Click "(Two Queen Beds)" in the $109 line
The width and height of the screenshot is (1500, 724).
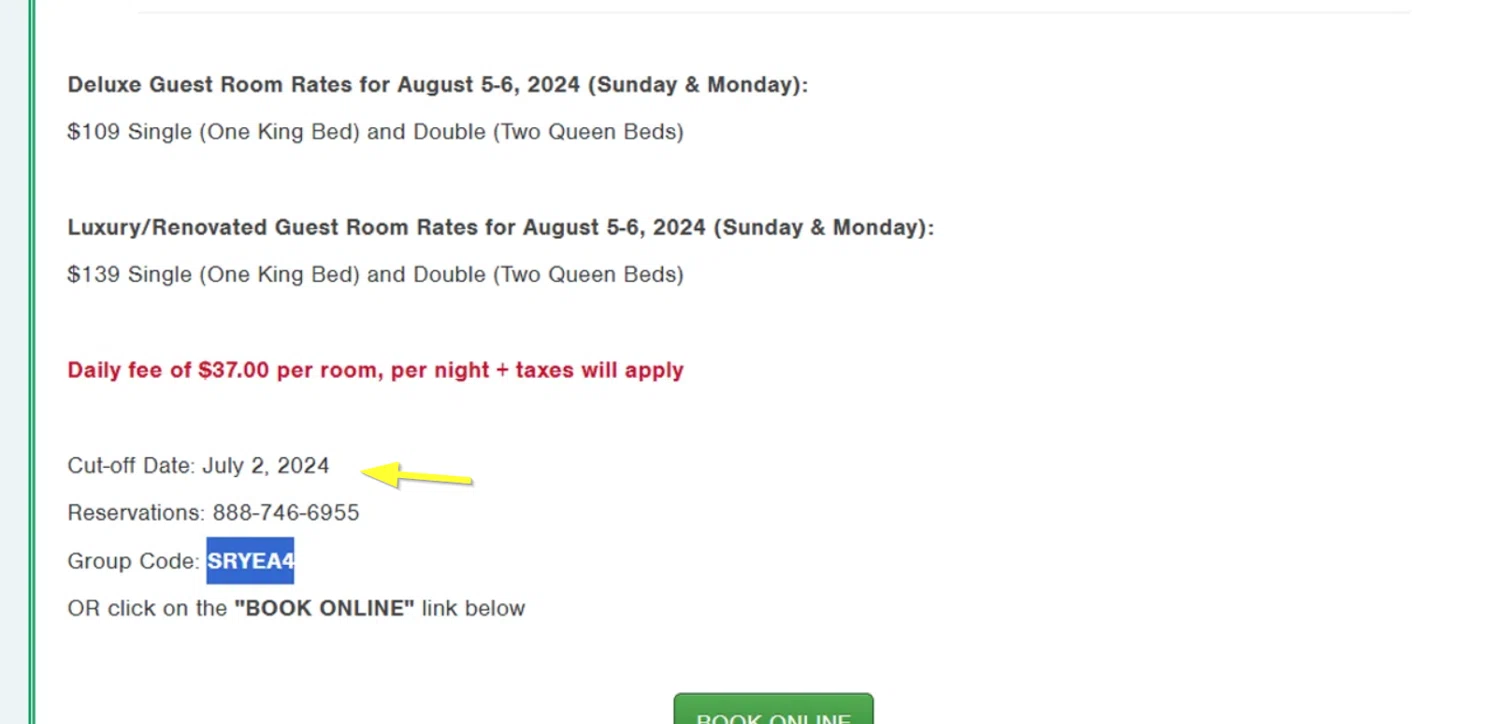click(x=588, y=132)
